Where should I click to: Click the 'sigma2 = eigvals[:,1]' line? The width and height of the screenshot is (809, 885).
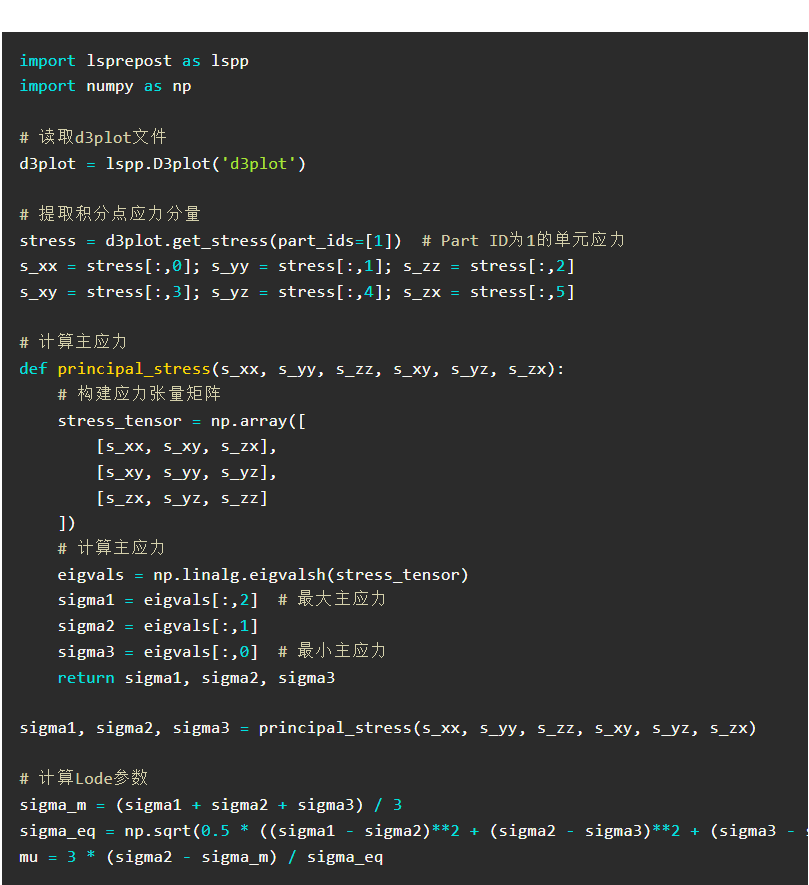pyautogui.click(x=158, y=625)
